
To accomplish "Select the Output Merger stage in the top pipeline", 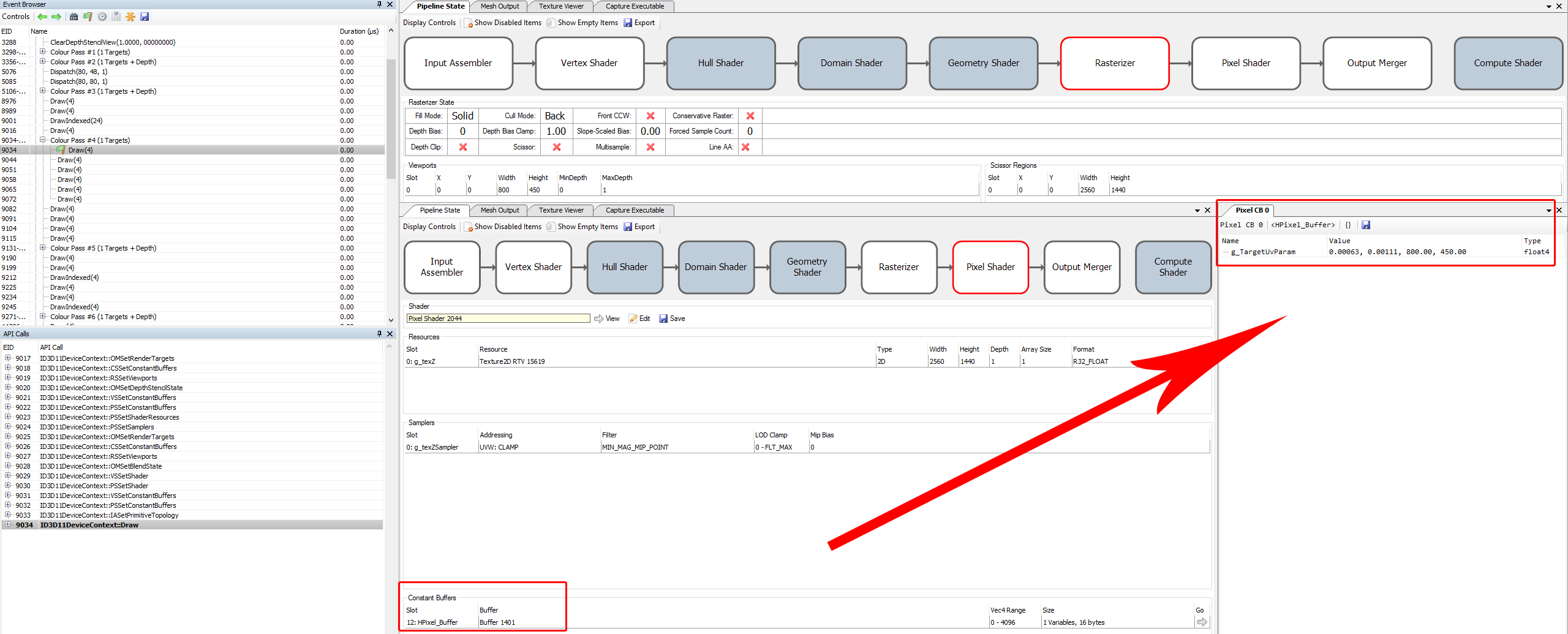I will (1376, 63).
